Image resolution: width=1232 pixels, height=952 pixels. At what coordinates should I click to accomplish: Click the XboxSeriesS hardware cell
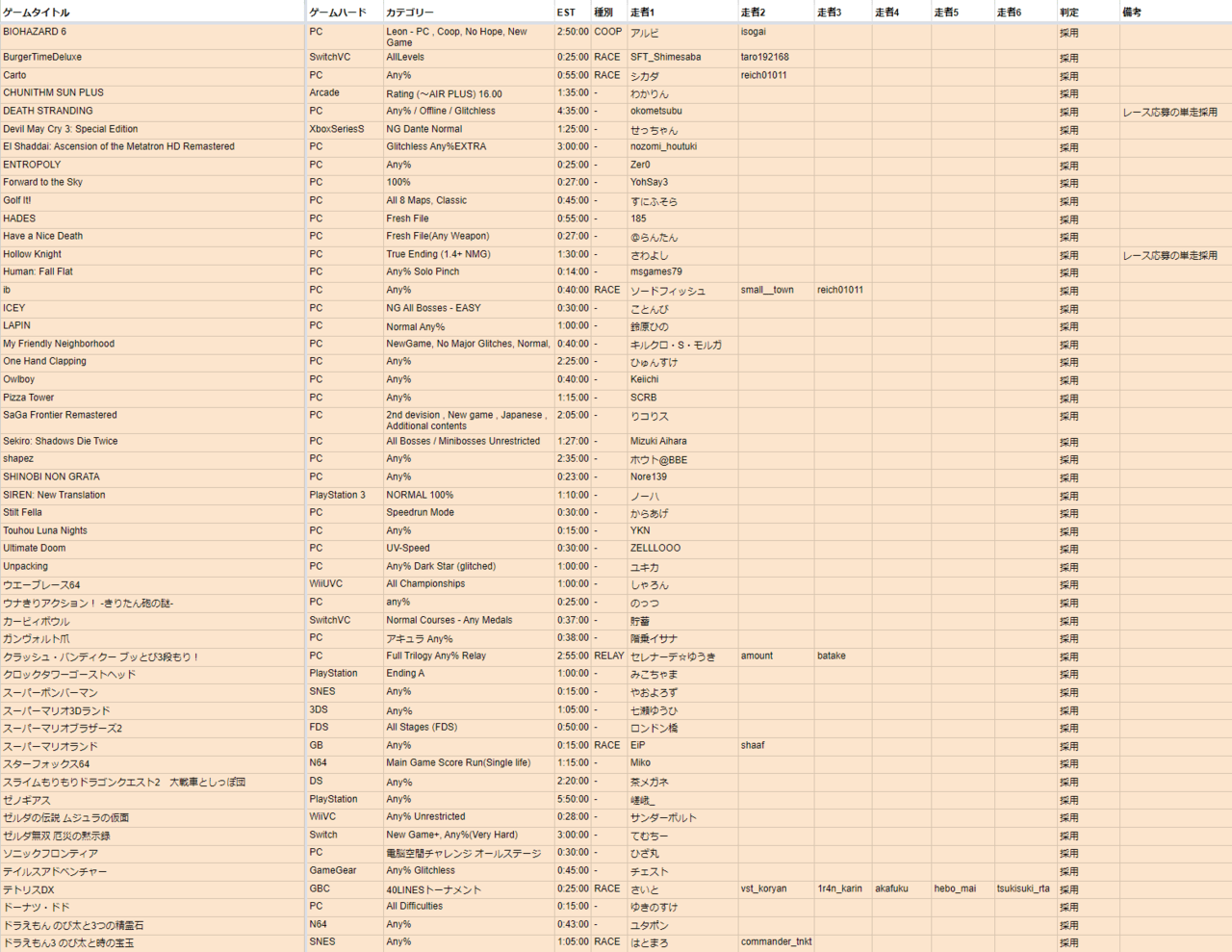point(345,129)
